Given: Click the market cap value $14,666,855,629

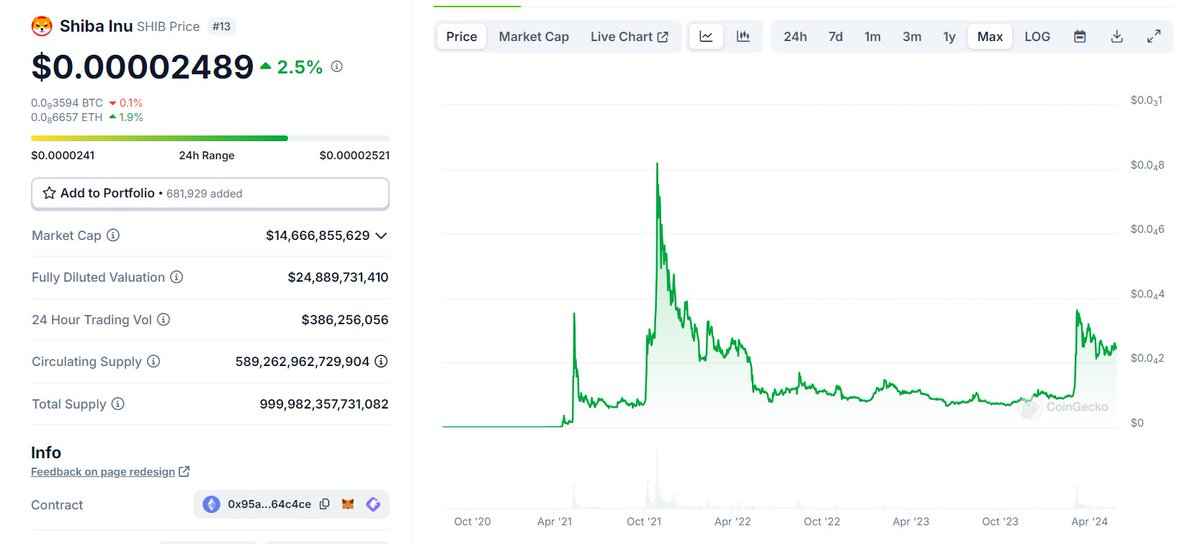Looking at the screenshot, I should [x=317, y=236].
